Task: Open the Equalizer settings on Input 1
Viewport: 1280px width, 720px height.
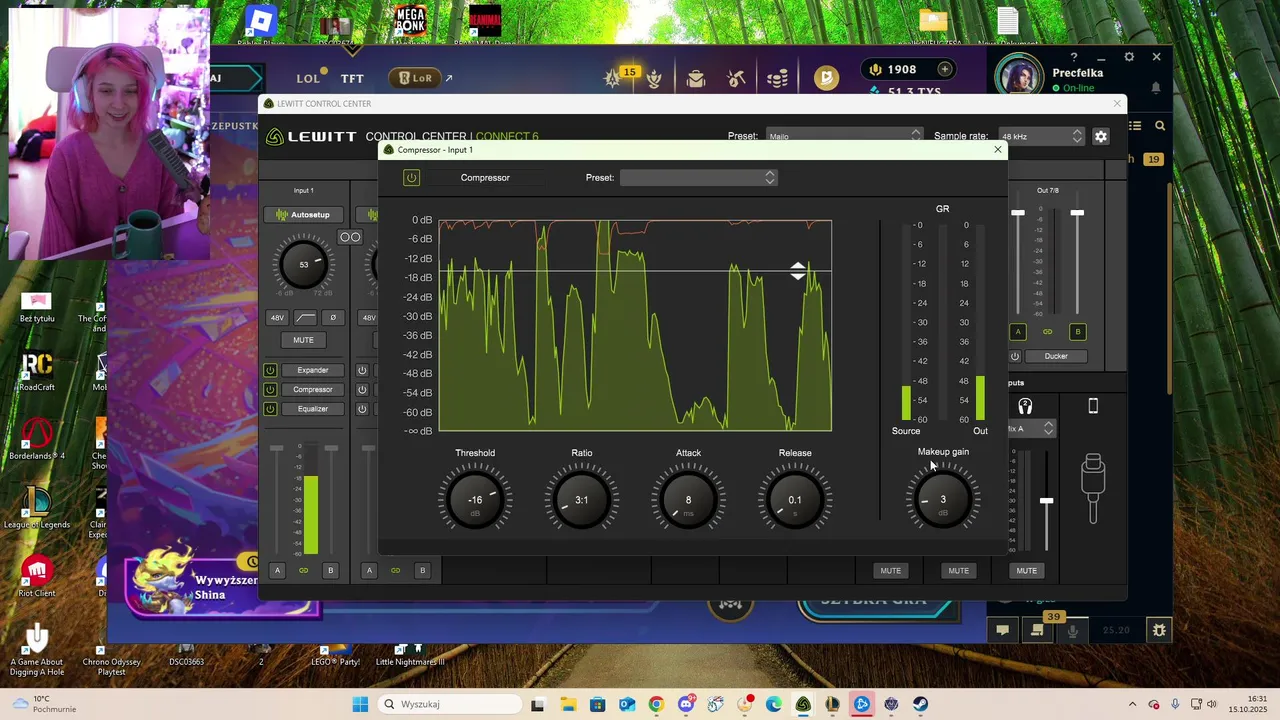Action: click(312, 409)
